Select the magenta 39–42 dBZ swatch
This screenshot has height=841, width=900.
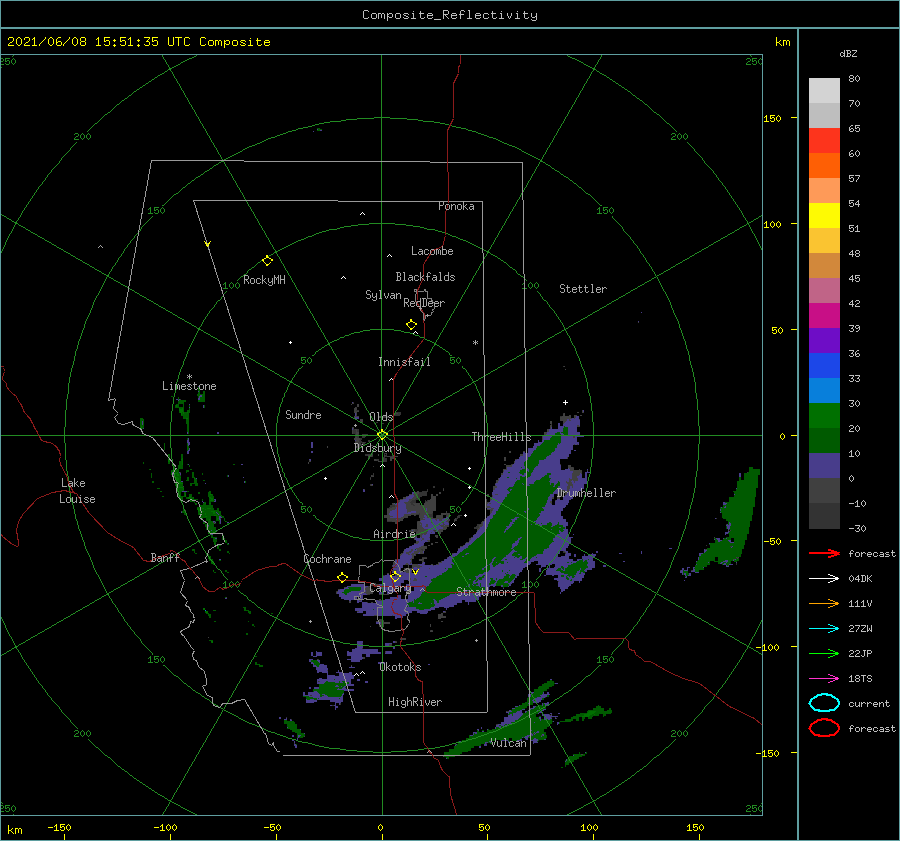824,316
